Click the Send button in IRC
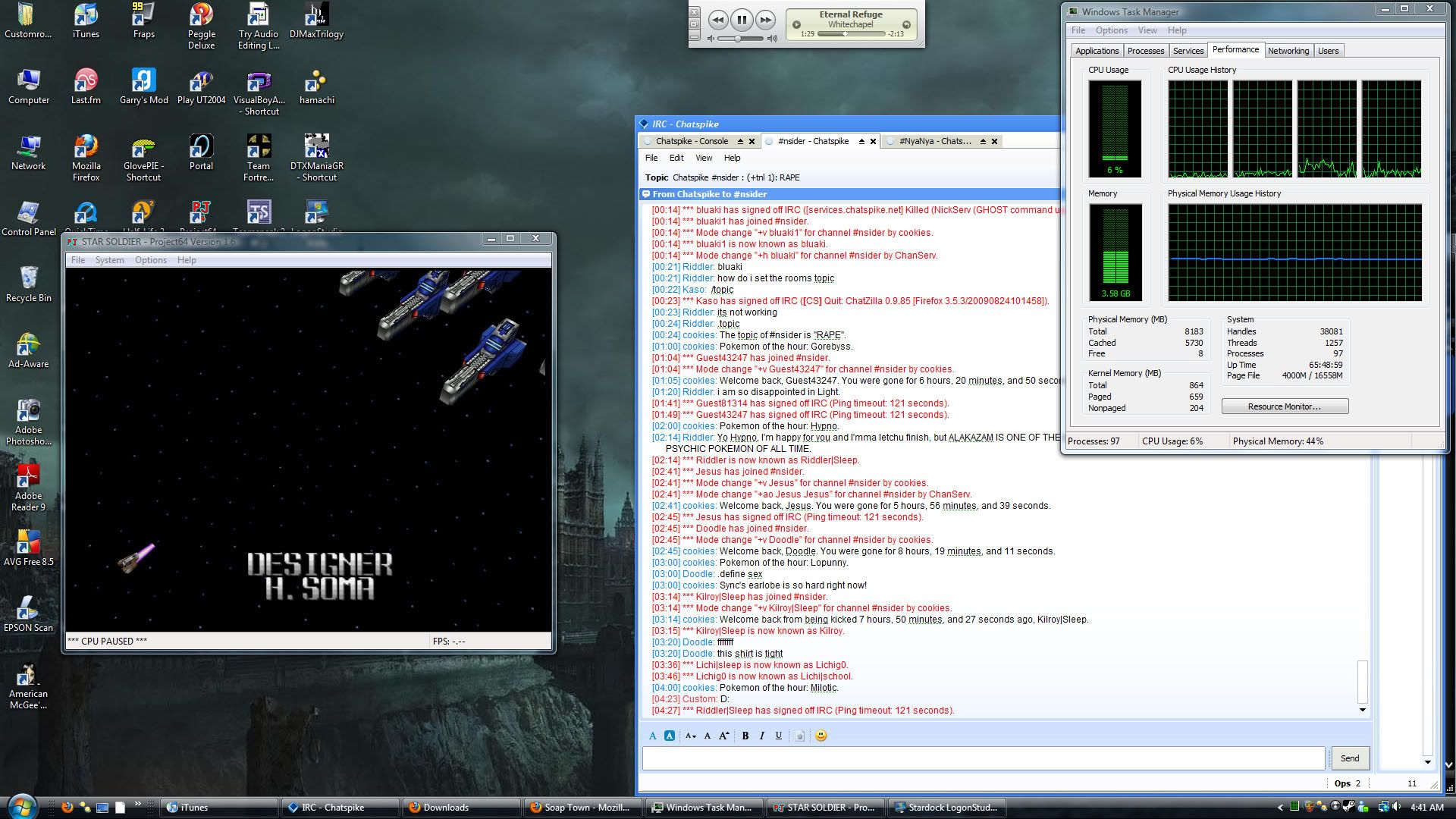1456x819 pixels. tap(1350, 758)
